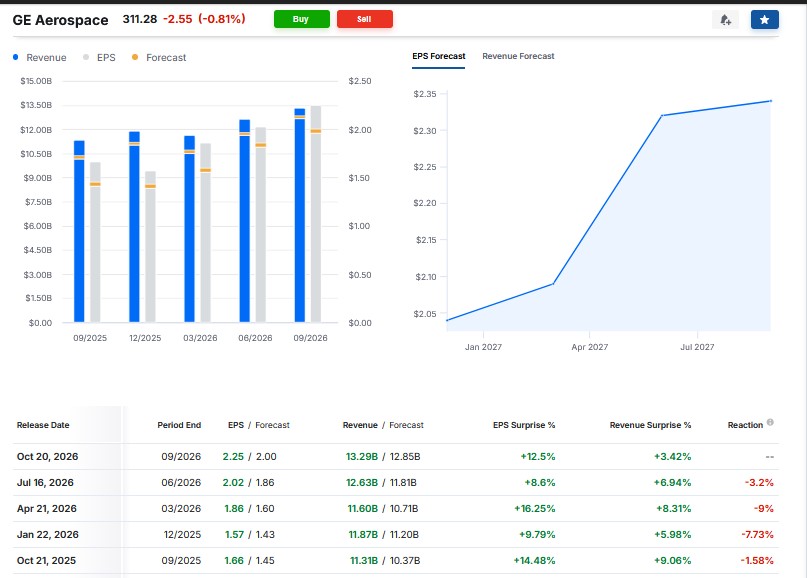Switch to the EPS Forecast tab
Screen dimensions: 807x578
[x=438, y=56]
